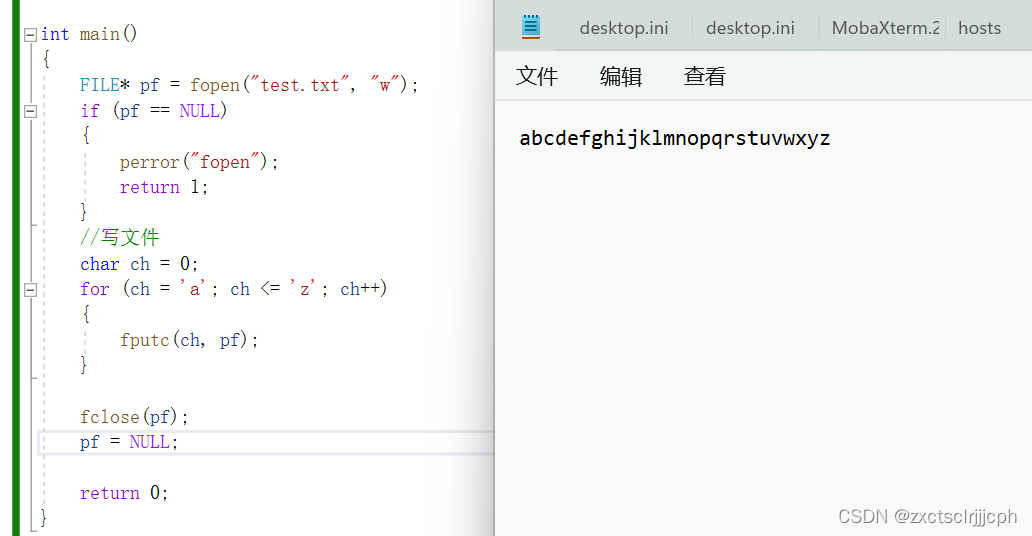1032x536 pixels.
Task: Click the fclose(pf); line
Action: click(134, 417)
